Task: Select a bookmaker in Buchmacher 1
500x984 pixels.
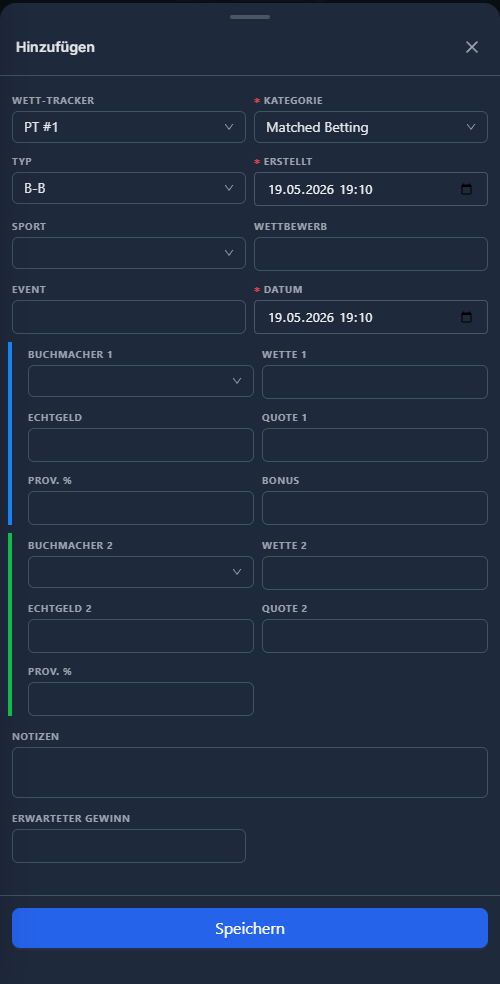Action: click(141, 381)
